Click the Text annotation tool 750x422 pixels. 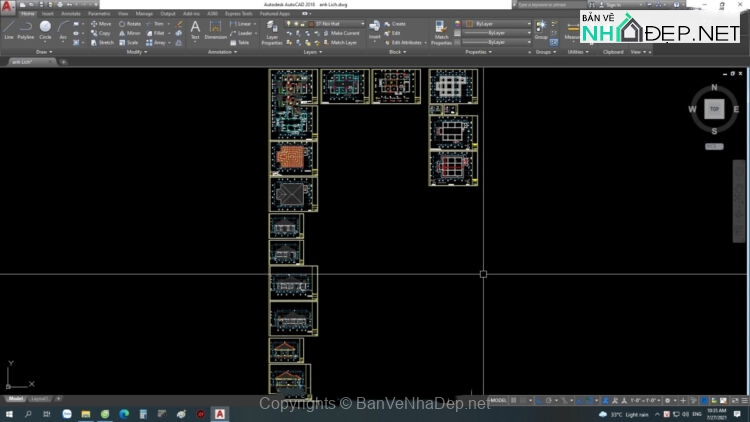click(195, 29)
